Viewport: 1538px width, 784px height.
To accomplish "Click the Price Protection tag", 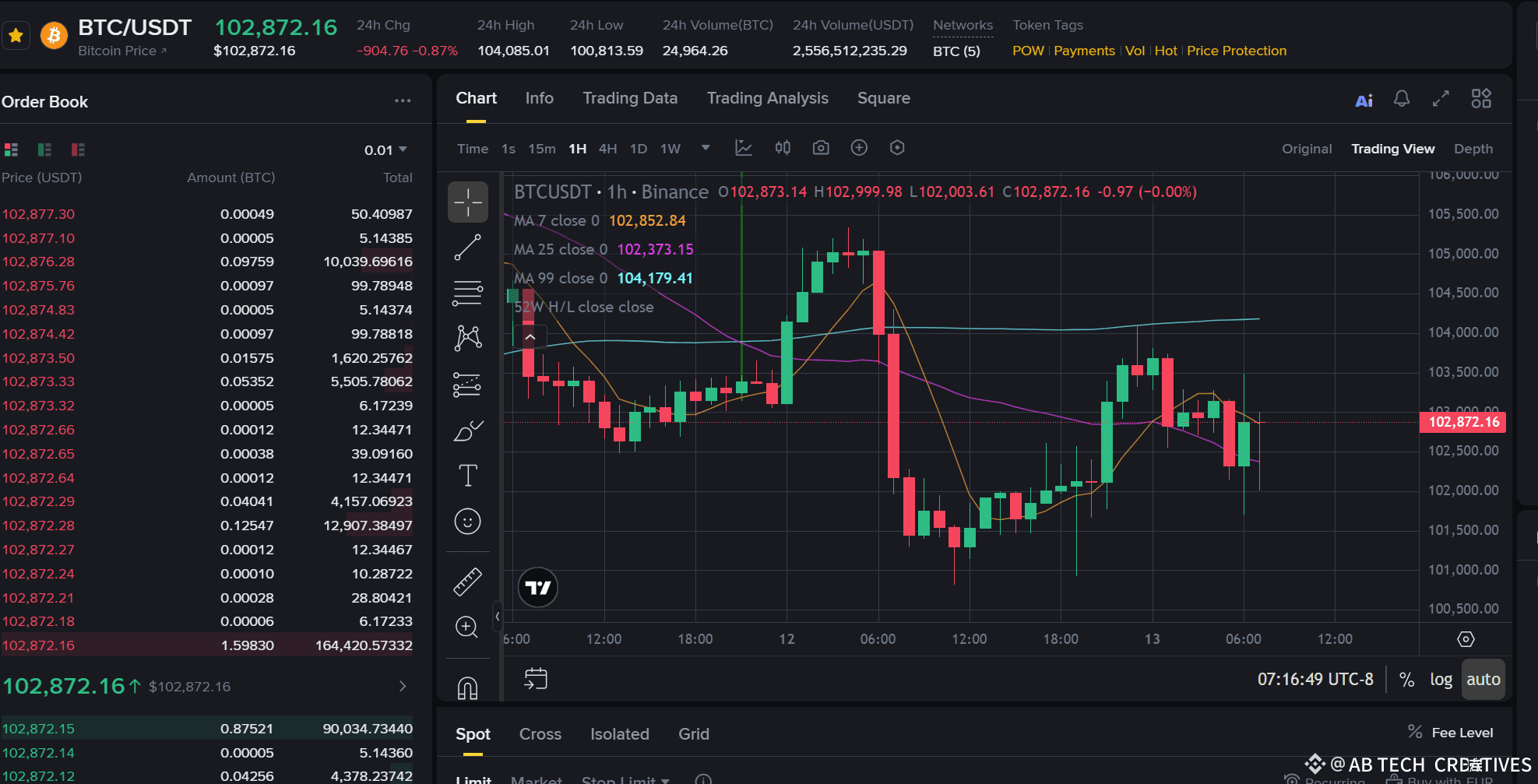I will [x=1237, y=51].
